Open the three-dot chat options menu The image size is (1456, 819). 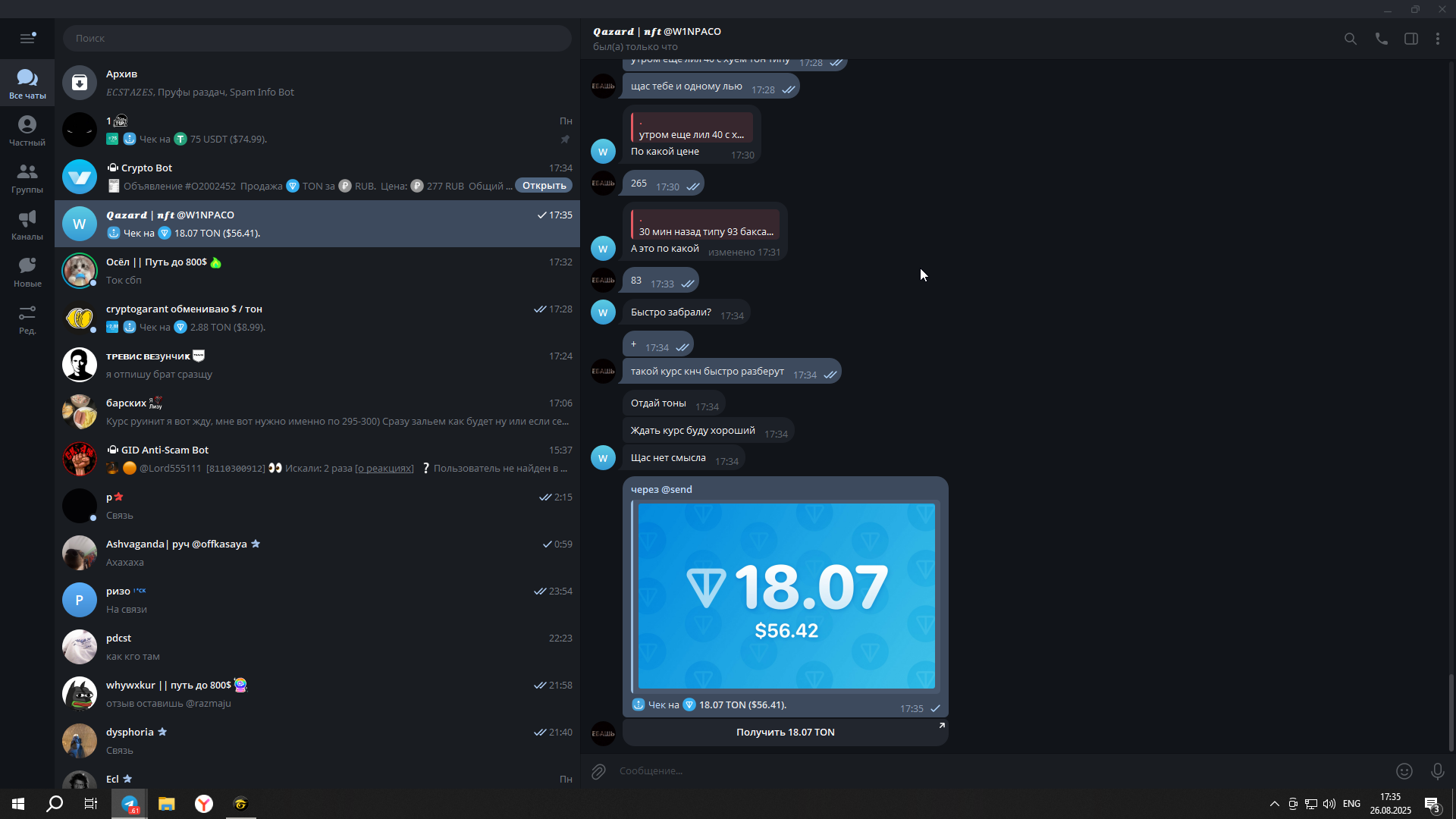pos(1438,39)
